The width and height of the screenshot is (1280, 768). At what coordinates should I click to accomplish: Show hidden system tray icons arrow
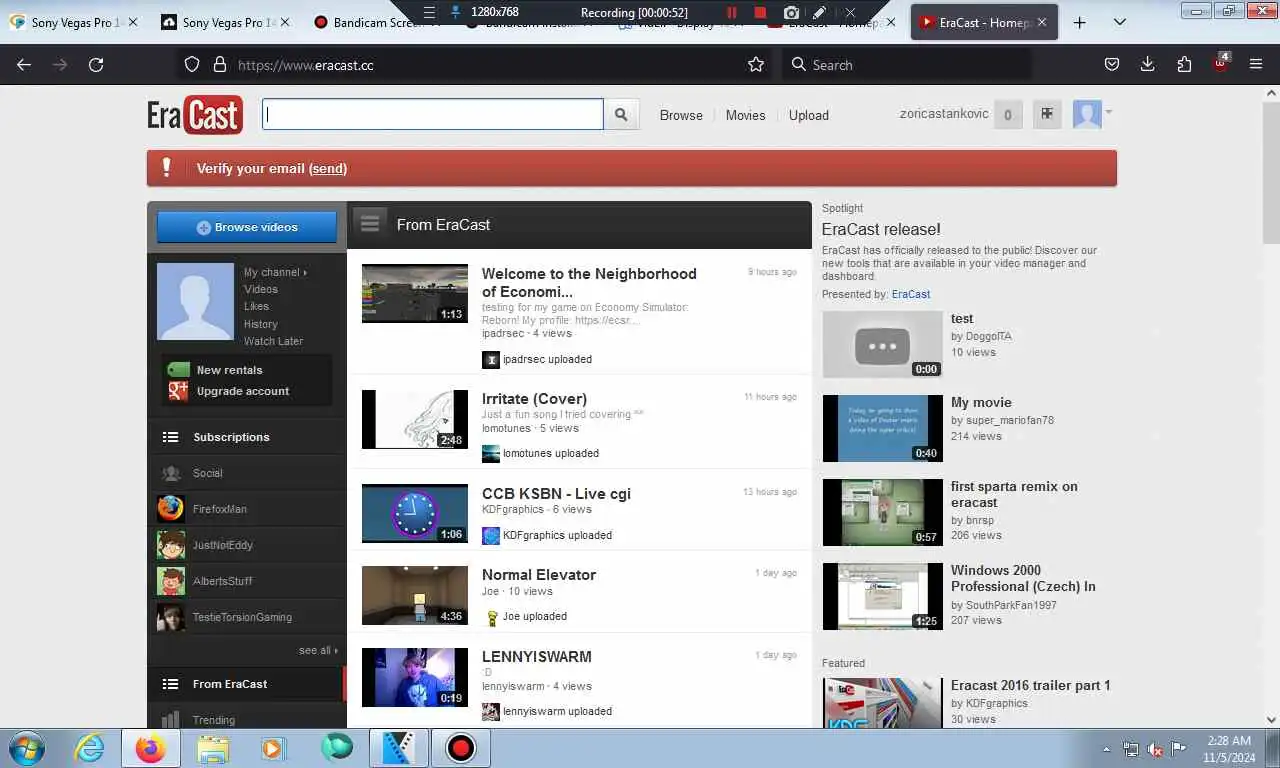tap(1106, 748)
